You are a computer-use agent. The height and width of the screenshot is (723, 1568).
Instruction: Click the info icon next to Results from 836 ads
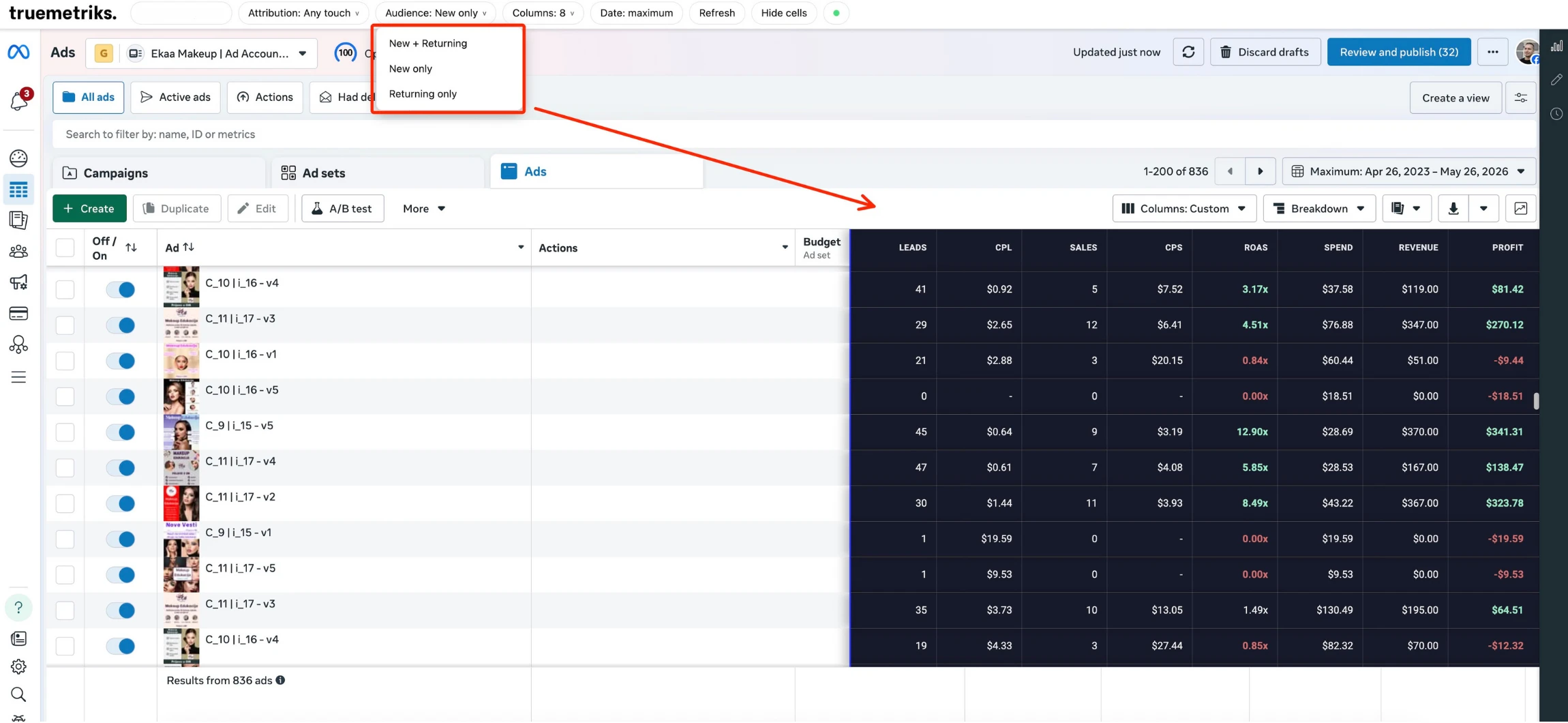tap(280, 680)
